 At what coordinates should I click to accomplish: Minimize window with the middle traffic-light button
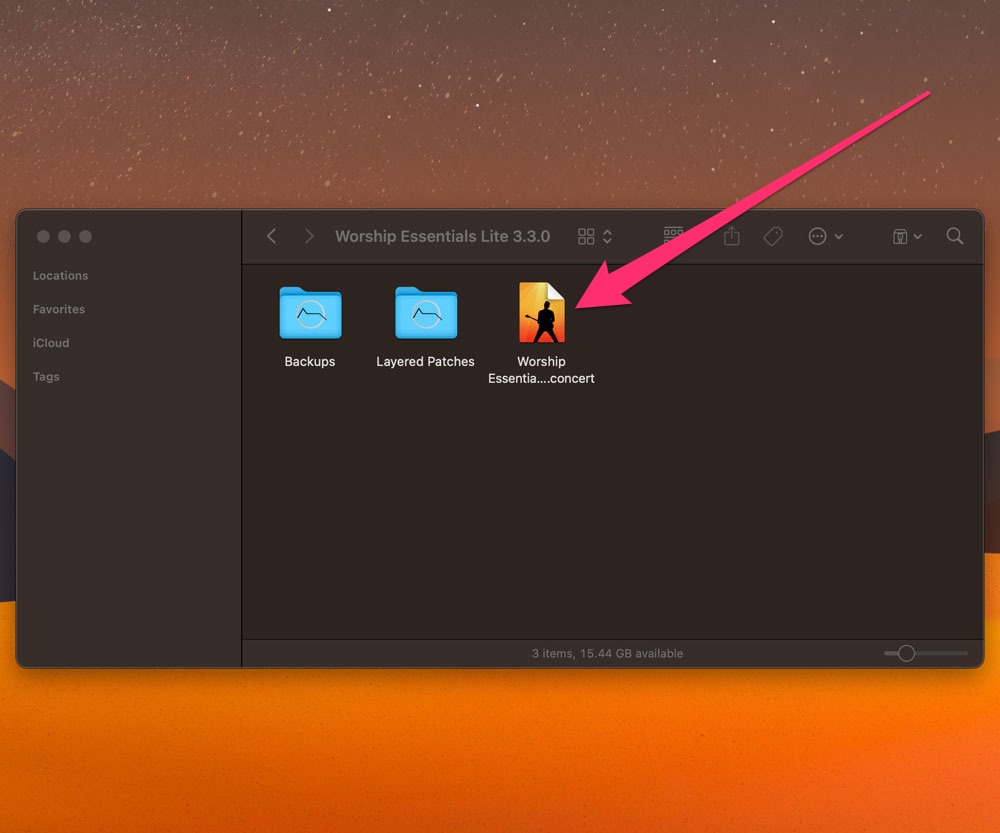coord(64,237)
